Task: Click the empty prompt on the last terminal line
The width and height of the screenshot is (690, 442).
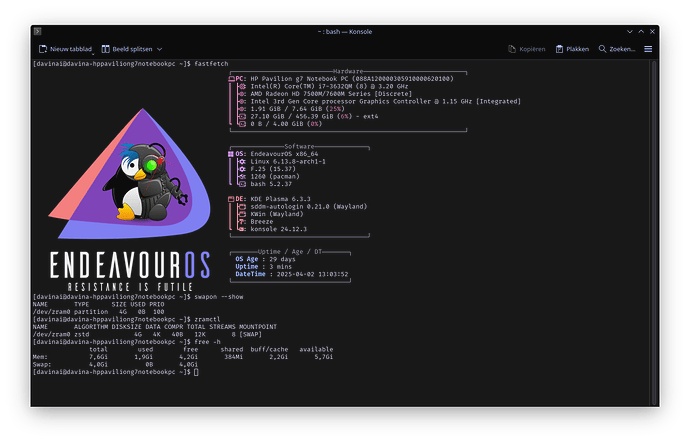Action: (x=196, y=373)
